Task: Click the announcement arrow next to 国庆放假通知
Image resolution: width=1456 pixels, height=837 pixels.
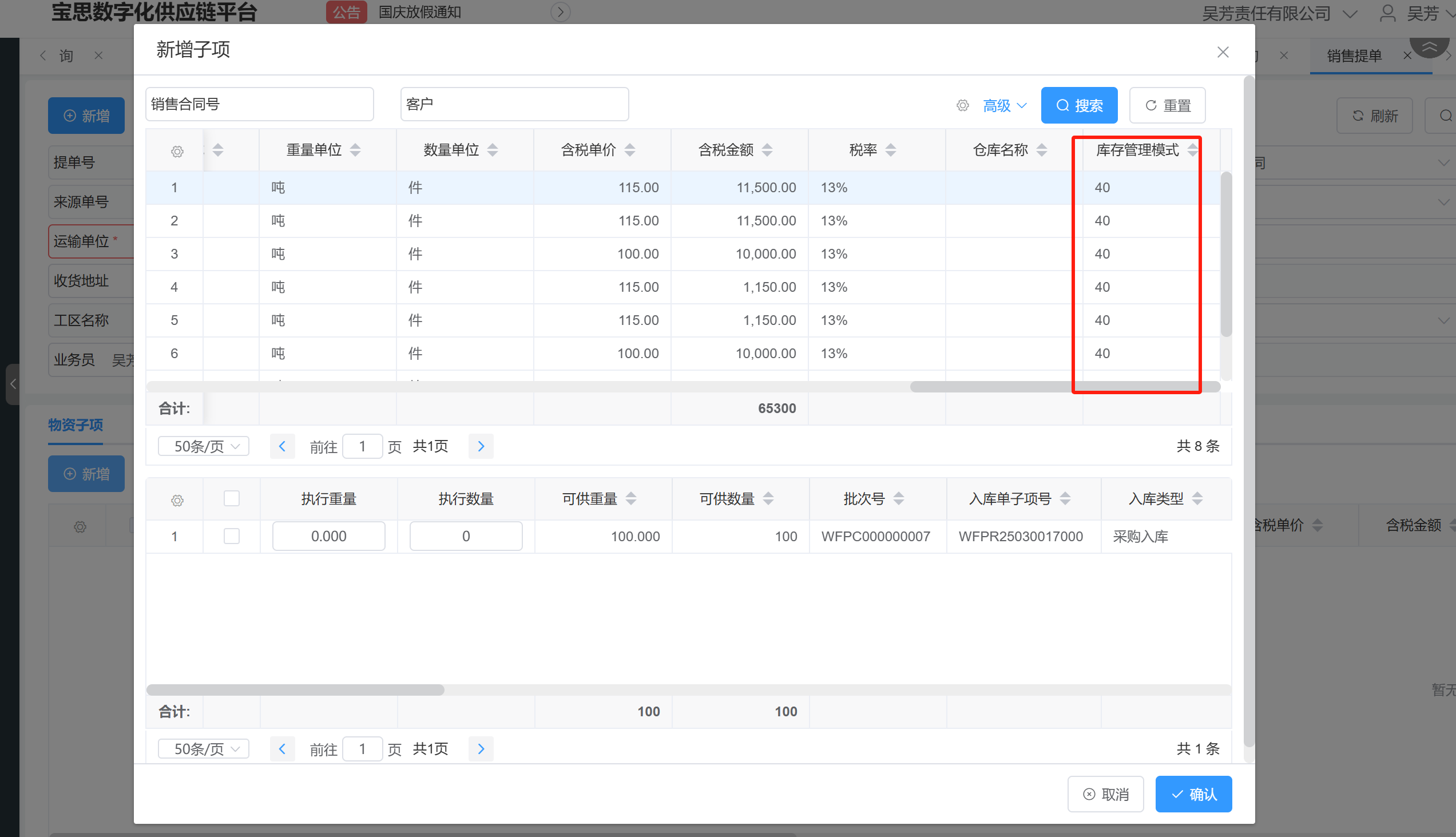Action: [x=561, y=12]
